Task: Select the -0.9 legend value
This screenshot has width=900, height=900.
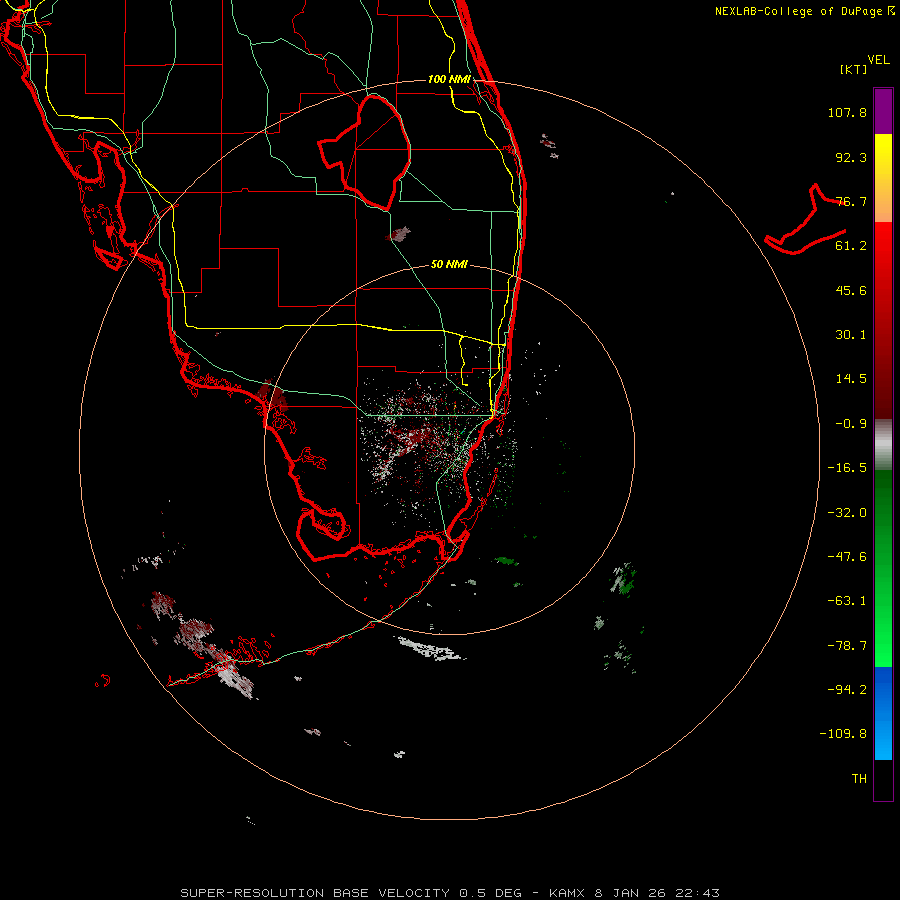Action: [851, 424]
